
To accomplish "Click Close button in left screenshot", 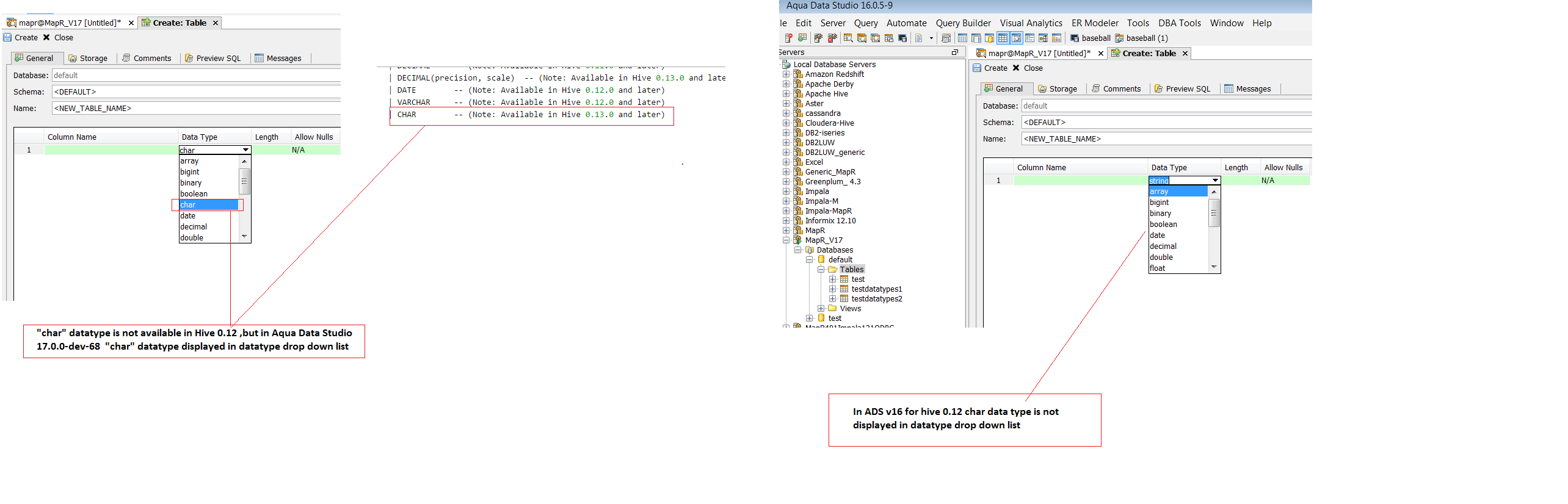I will click(x=59, y=37).
